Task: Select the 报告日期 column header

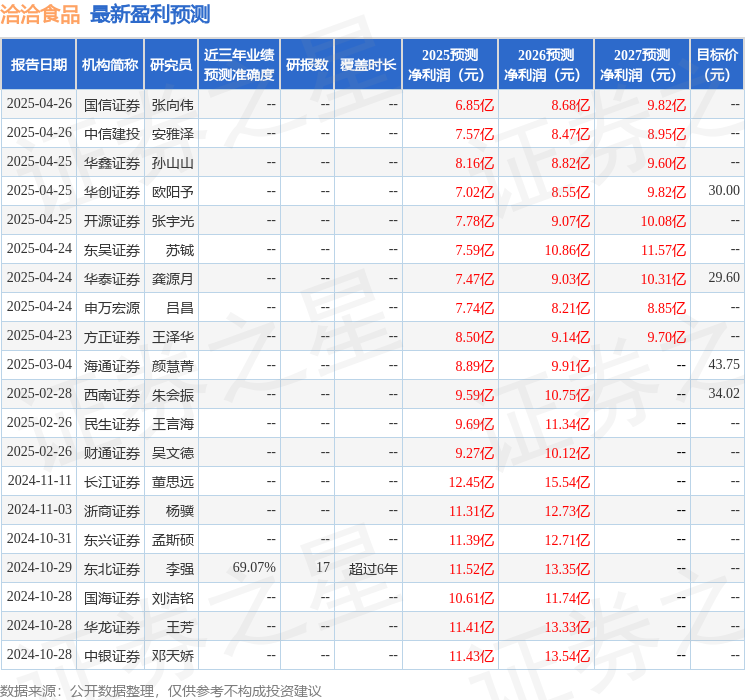Action: tap(38, 65)
